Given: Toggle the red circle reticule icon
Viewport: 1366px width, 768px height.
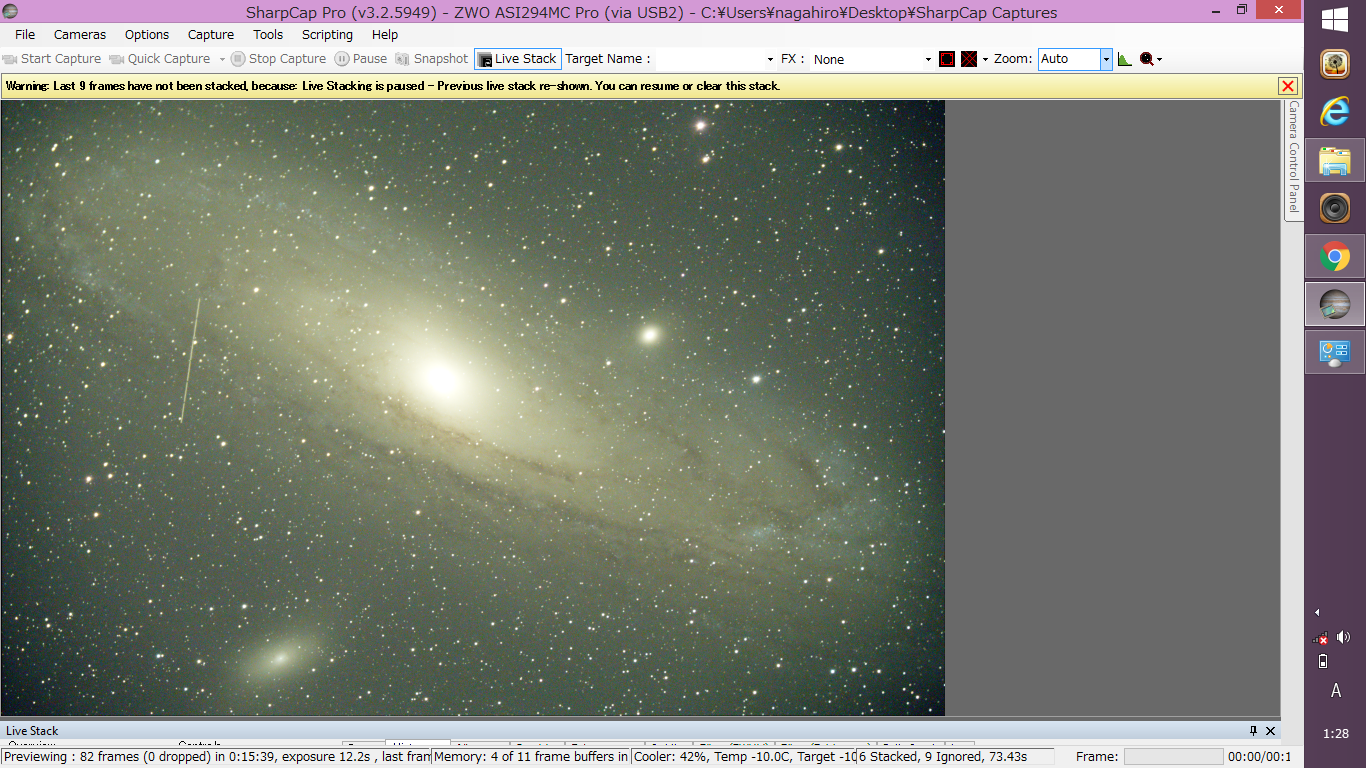Looking at the screenshot, I should [x=947, y=59].
